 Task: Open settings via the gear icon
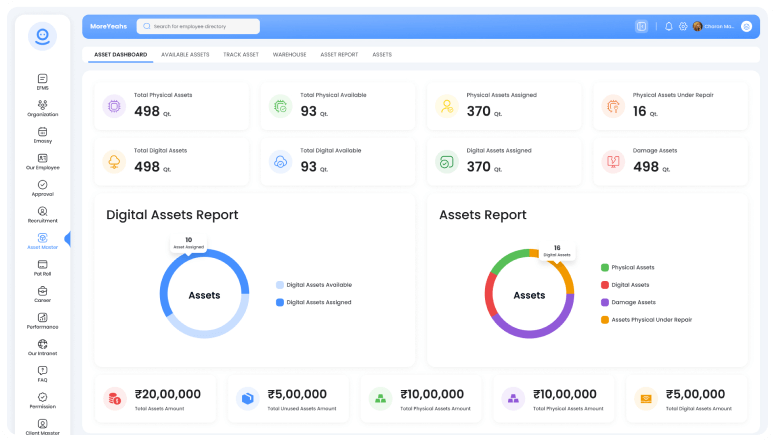pos(683,26)
